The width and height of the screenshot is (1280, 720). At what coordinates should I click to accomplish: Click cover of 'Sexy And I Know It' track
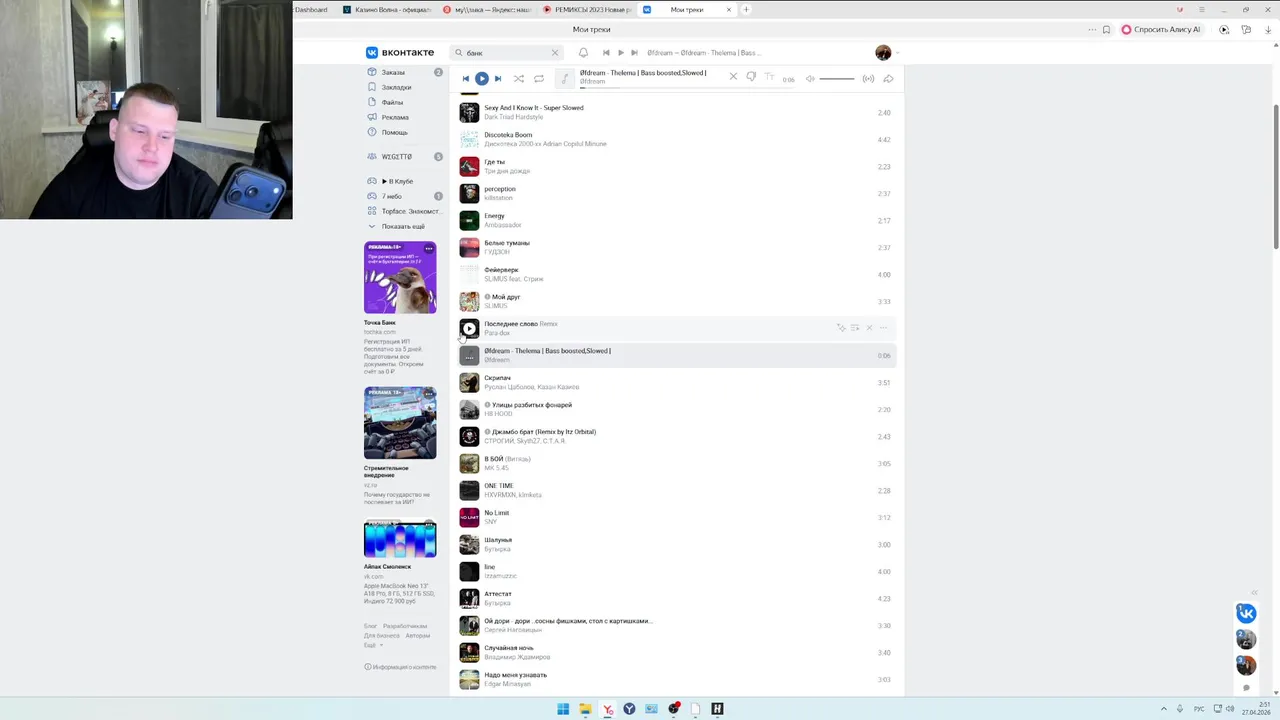469,112
